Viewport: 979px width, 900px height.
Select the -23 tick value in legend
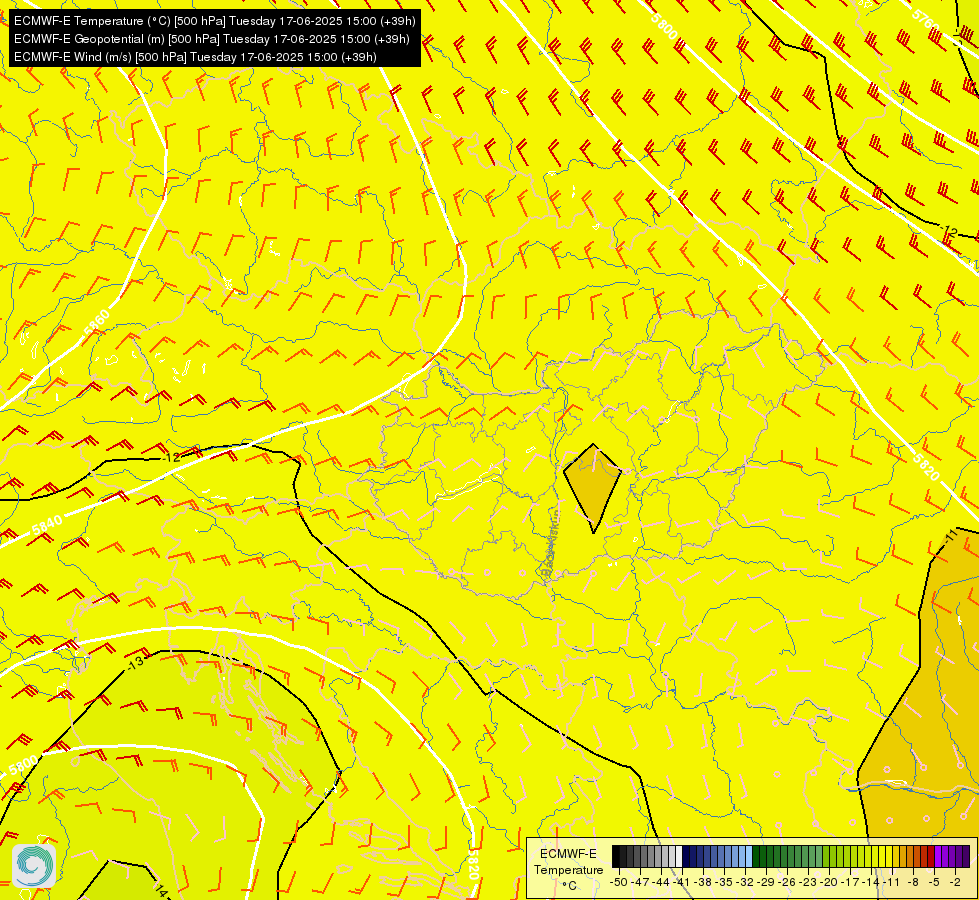click(x=808, y=882)
